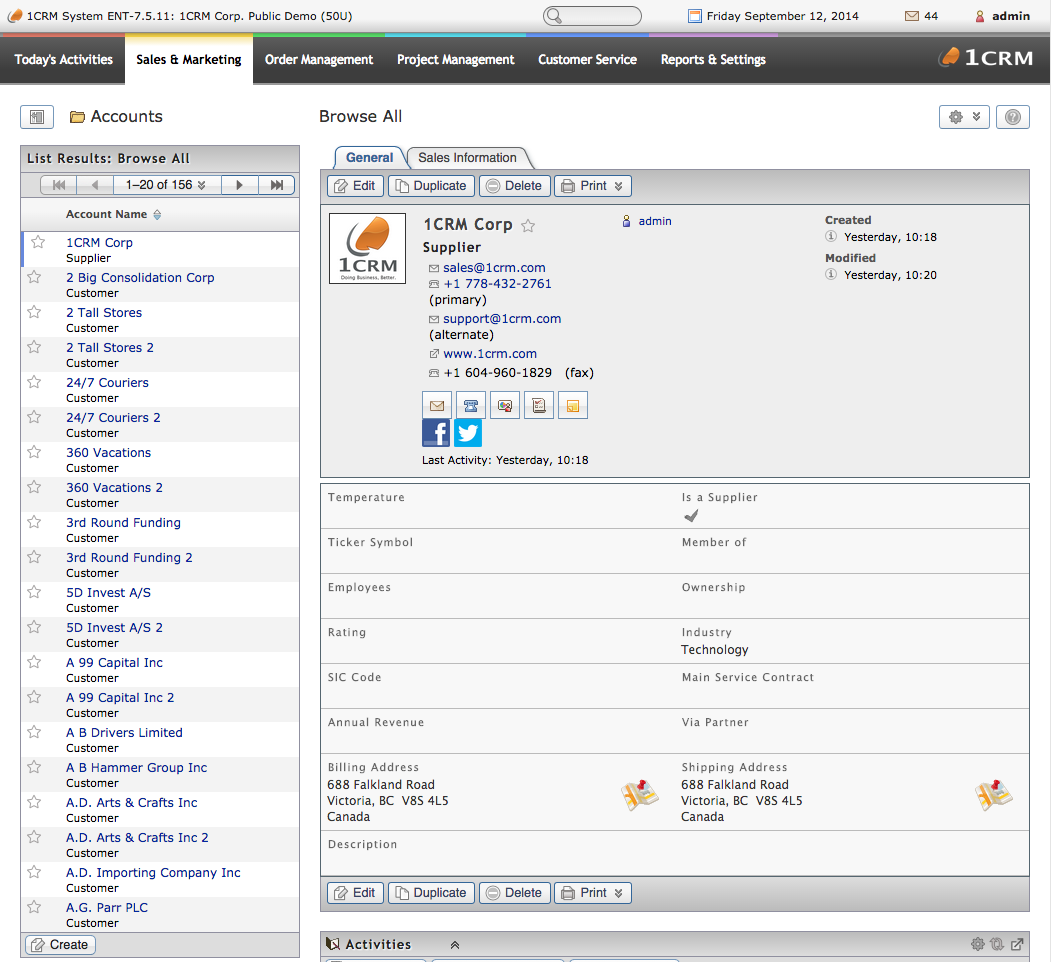This screenshot has width=1051, height=962.
Task: Star the 3rd Round Funding account
Action: click(34, 522)
